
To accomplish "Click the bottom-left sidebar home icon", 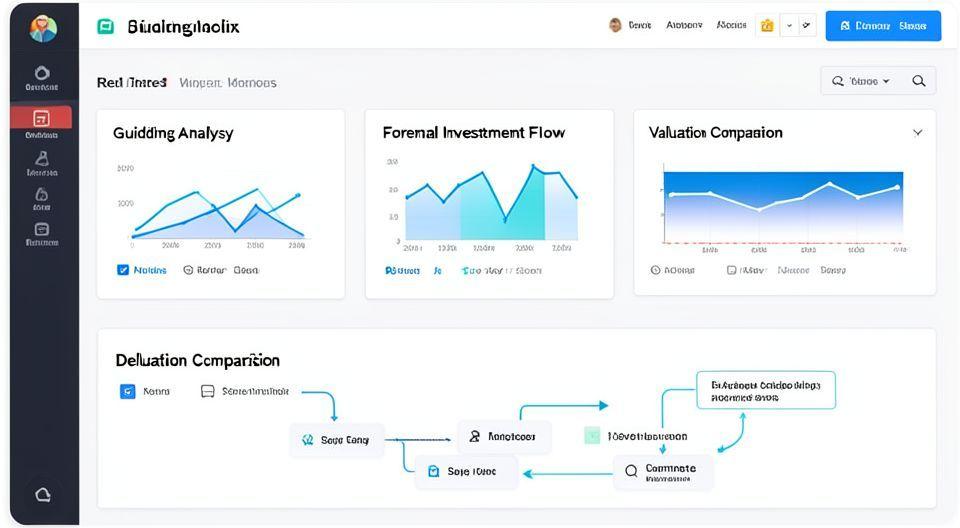I will point(42,494).
